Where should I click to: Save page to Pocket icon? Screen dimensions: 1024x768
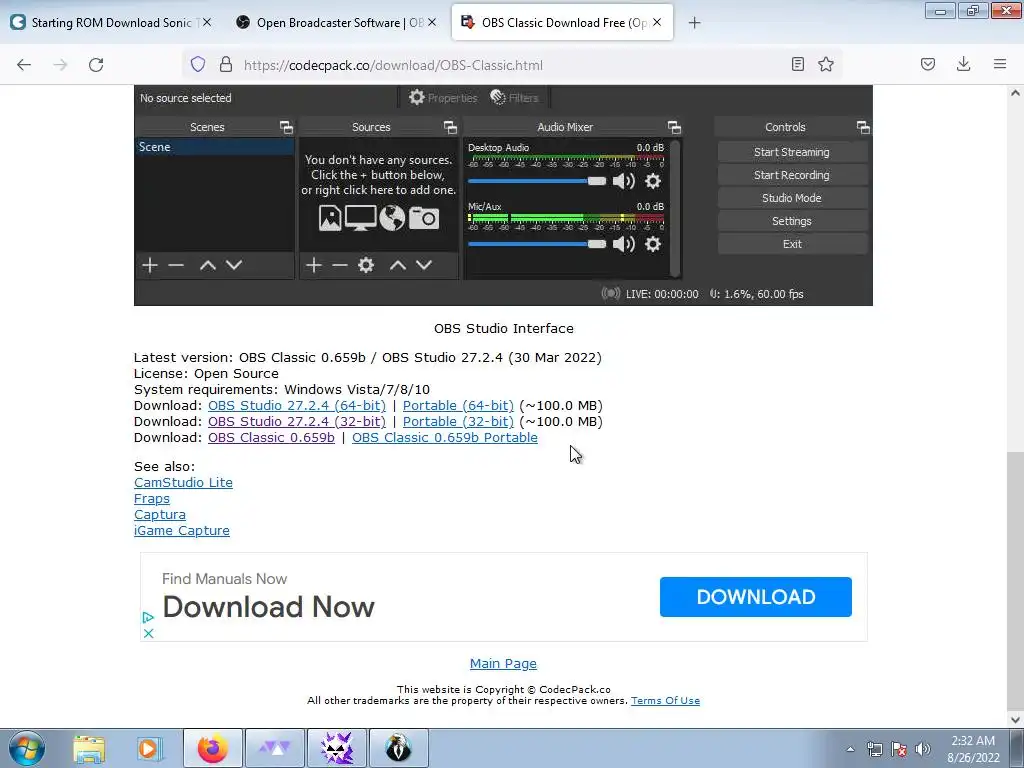pyautogui.click(x=928, y=64)
